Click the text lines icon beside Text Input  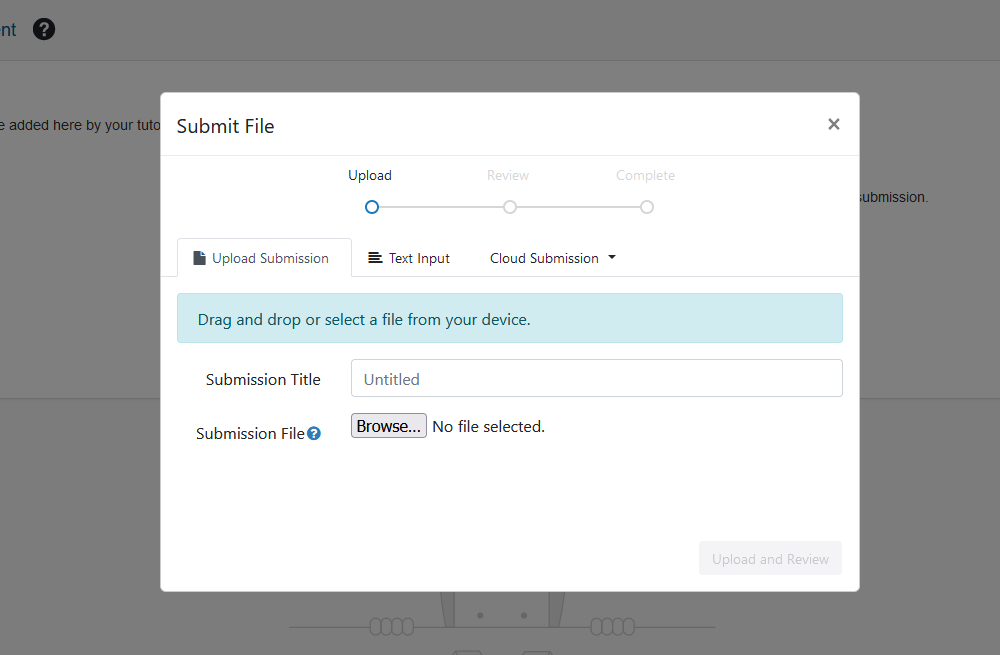click(x=375, y=258)
